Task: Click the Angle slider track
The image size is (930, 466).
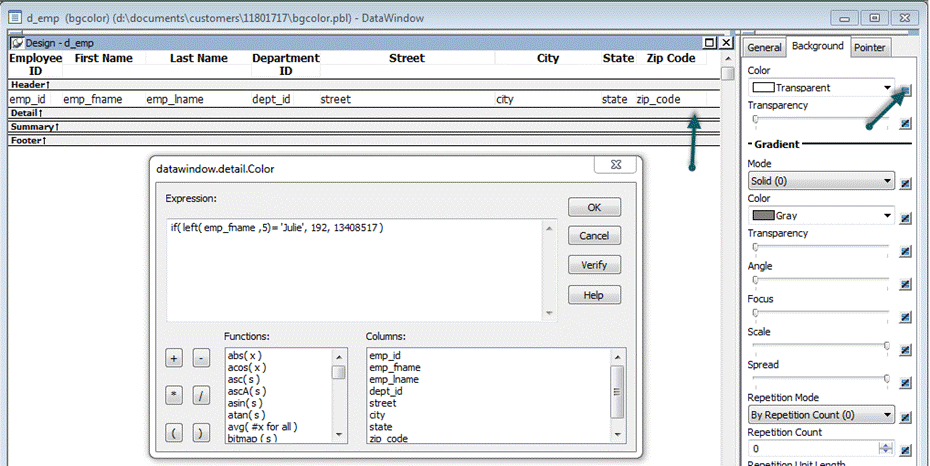Action: pos(820,283)
